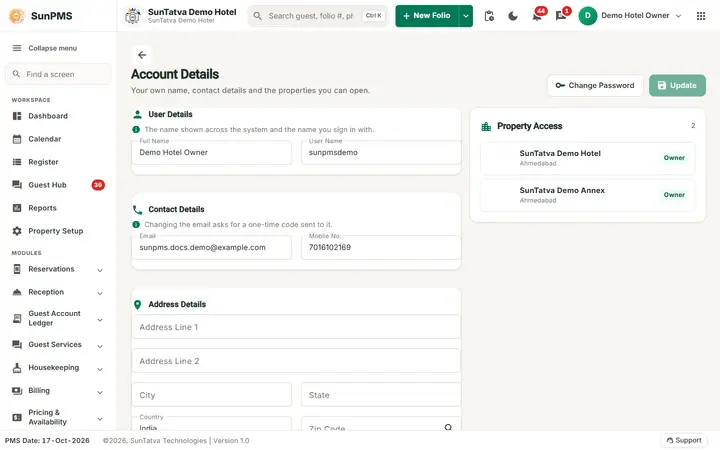Select the SunTatva Demo Hotel property card
Screen dimensions: 720x450
click(588, 158)
